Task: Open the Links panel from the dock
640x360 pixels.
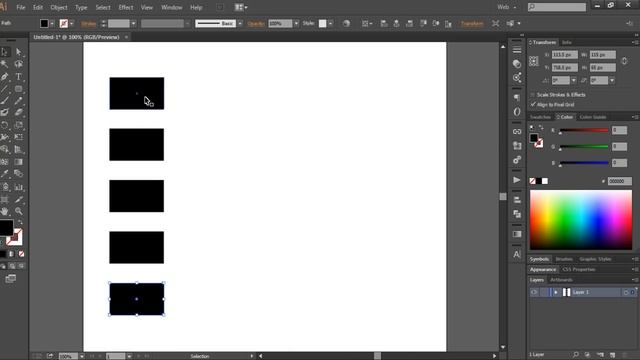Action: point(517,132)
